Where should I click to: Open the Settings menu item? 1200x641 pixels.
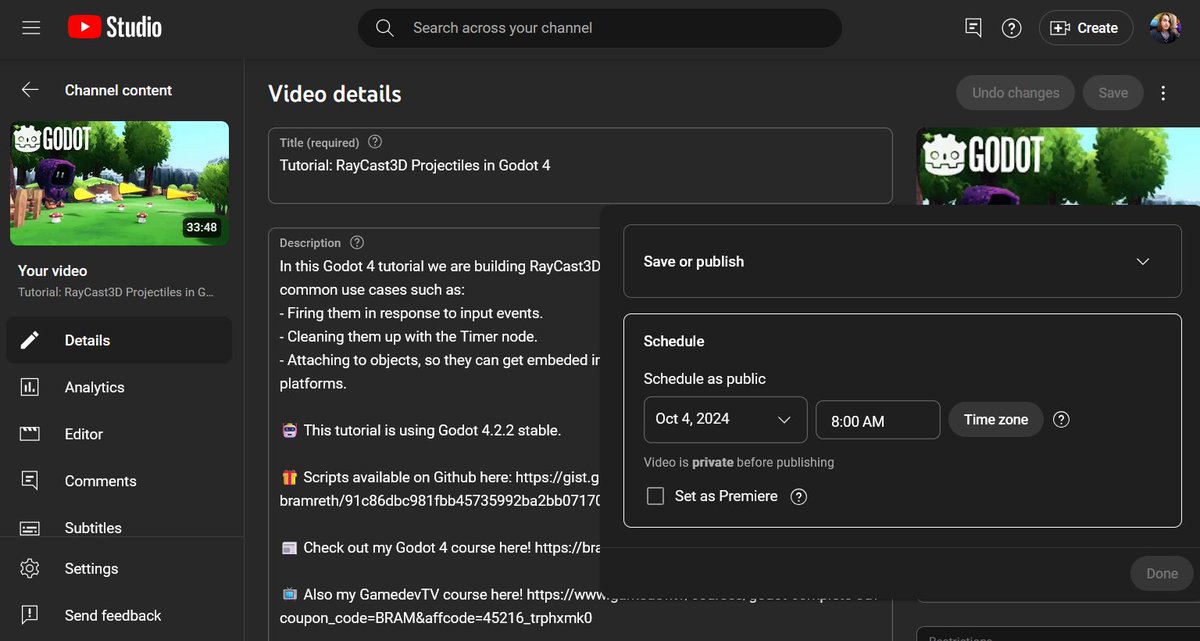(119, 569)
